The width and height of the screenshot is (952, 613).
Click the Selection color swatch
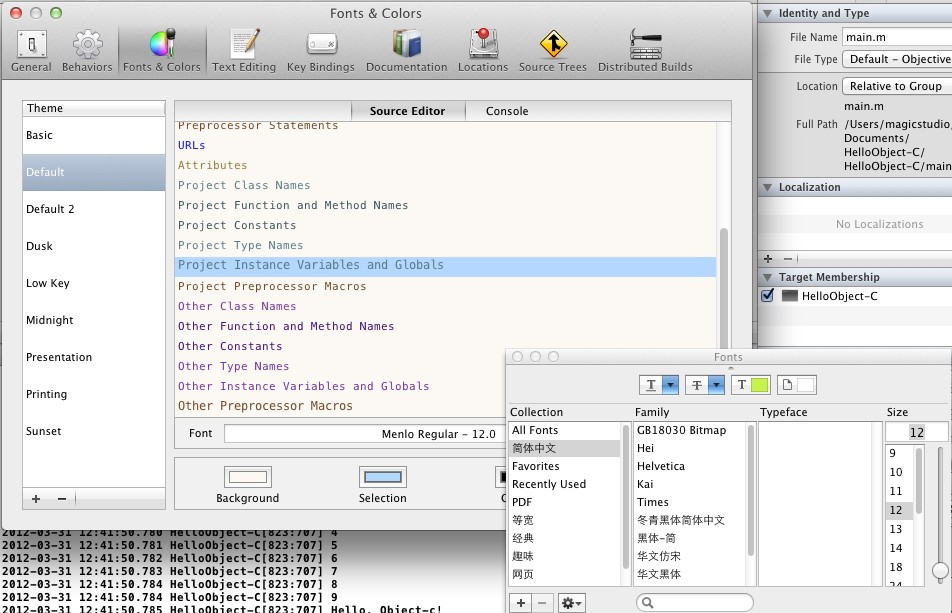point(383,477)
